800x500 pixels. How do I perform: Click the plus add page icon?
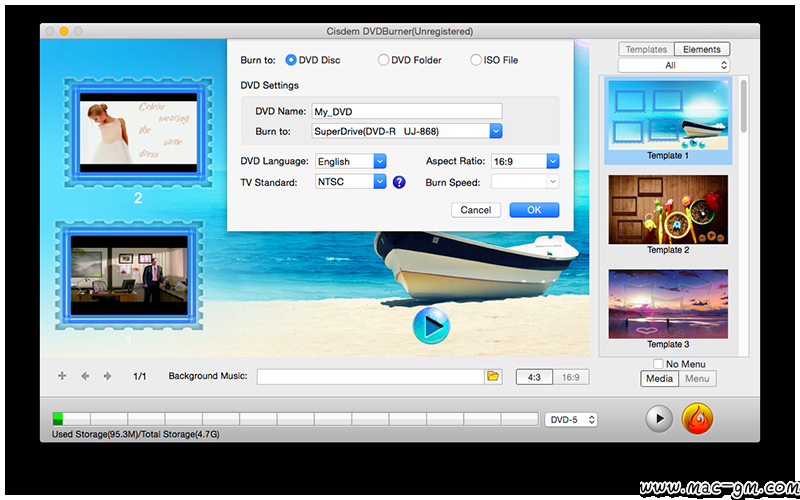click(x=62, y=376)
